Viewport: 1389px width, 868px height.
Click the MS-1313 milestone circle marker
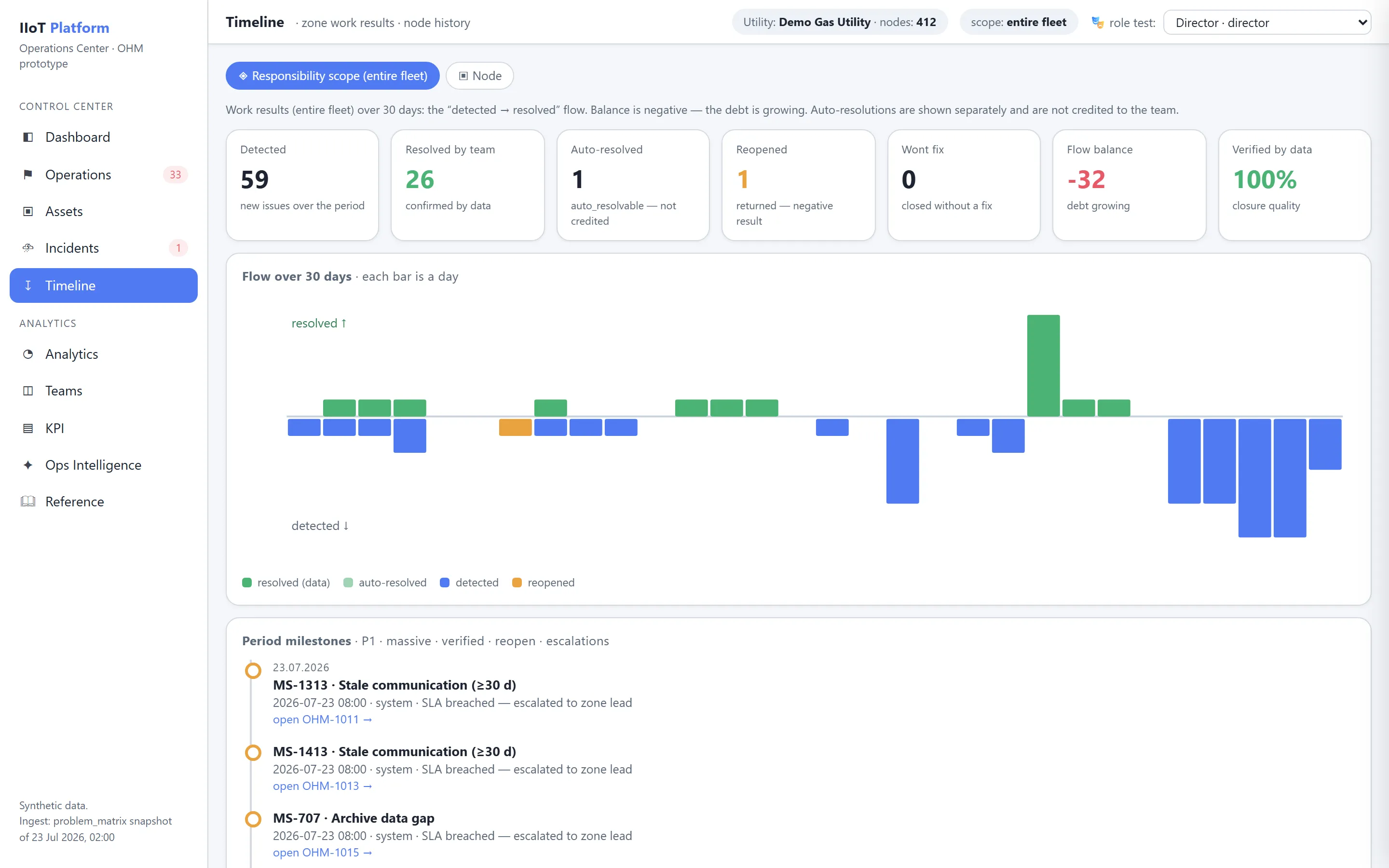tap(253, 670)
